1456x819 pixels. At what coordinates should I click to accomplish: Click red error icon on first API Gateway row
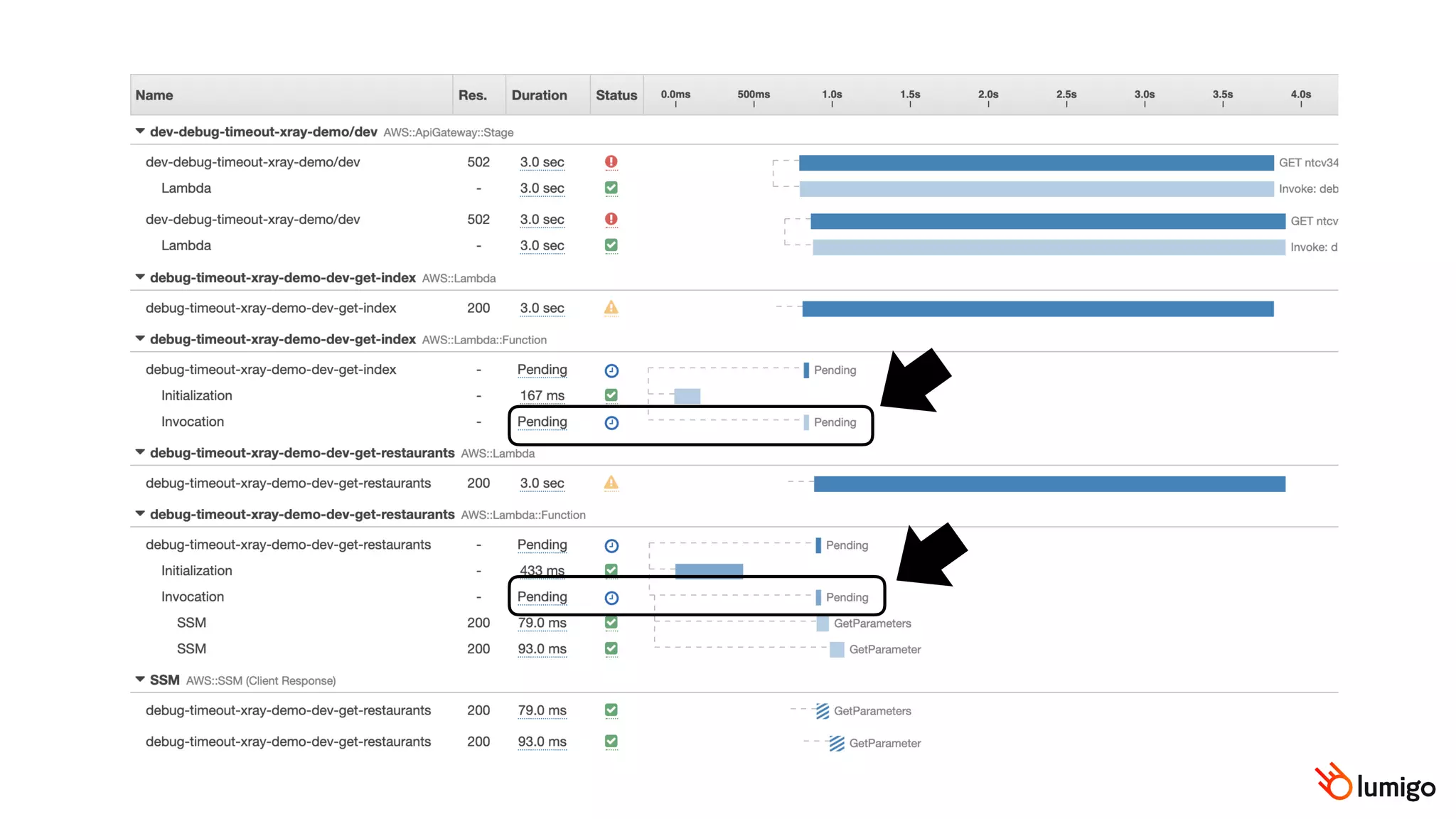611,162
